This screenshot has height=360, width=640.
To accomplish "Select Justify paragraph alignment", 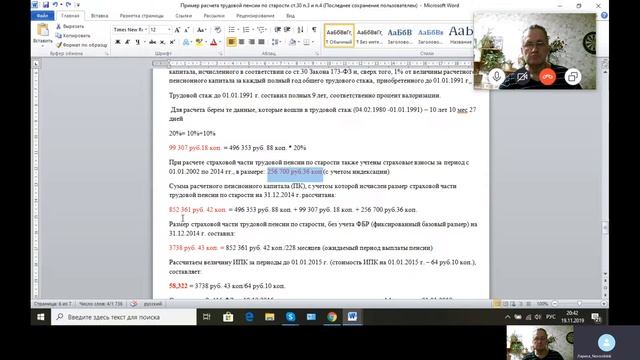I will pyautogui.click(x=261, y=42).
